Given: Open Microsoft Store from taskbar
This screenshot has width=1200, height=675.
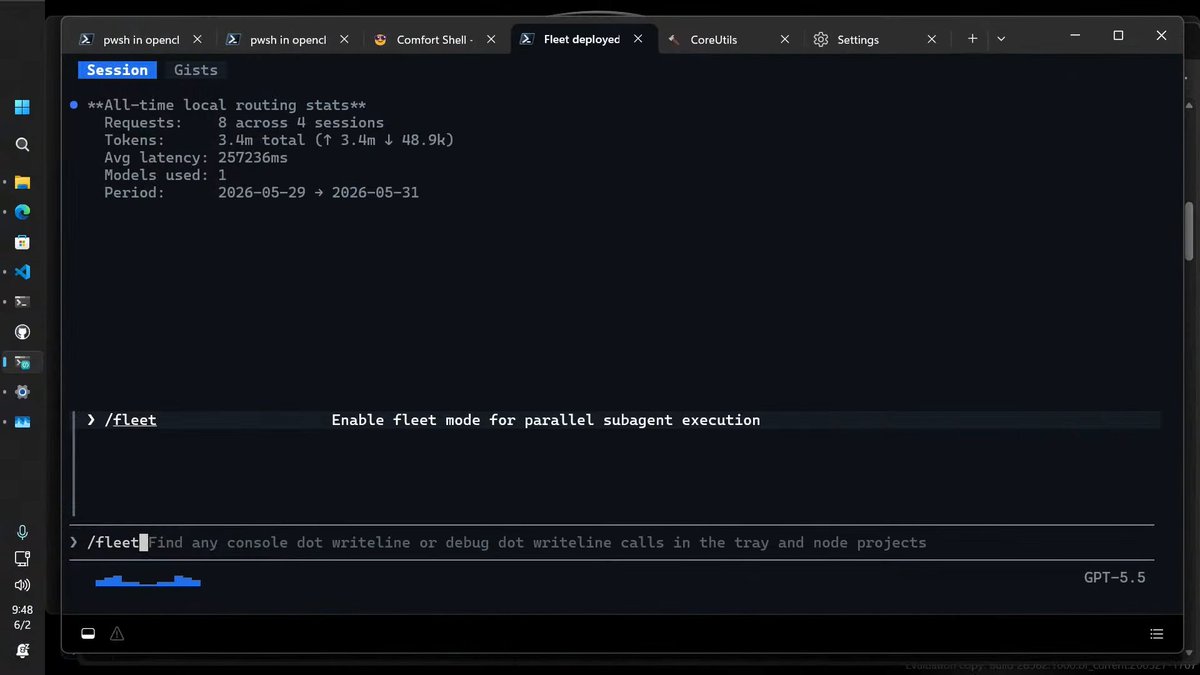Looking at the screenshot, I should pos(22,242).
